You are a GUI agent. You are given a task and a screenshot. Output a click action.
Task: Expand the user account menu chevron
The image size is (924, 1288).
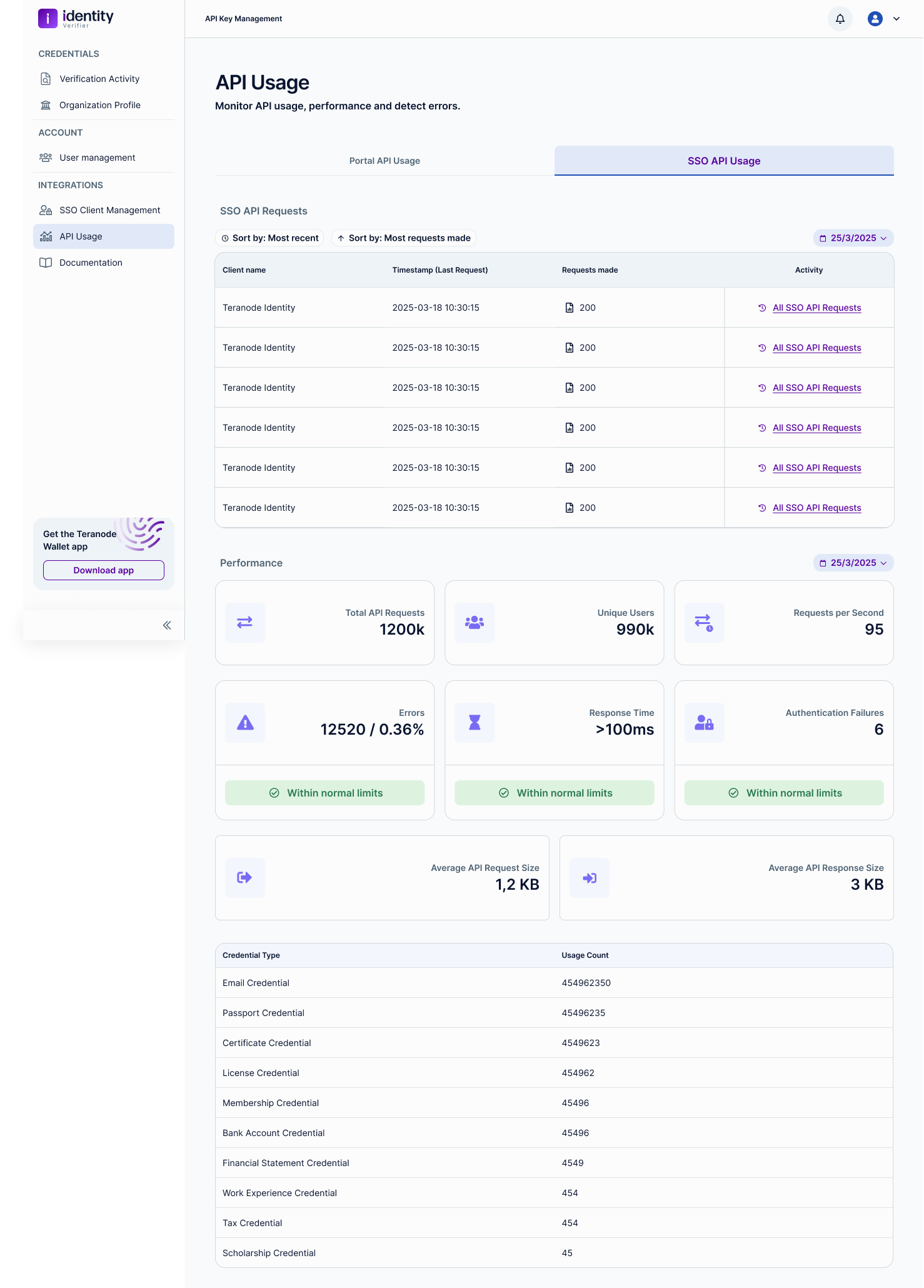click(896, 19)
